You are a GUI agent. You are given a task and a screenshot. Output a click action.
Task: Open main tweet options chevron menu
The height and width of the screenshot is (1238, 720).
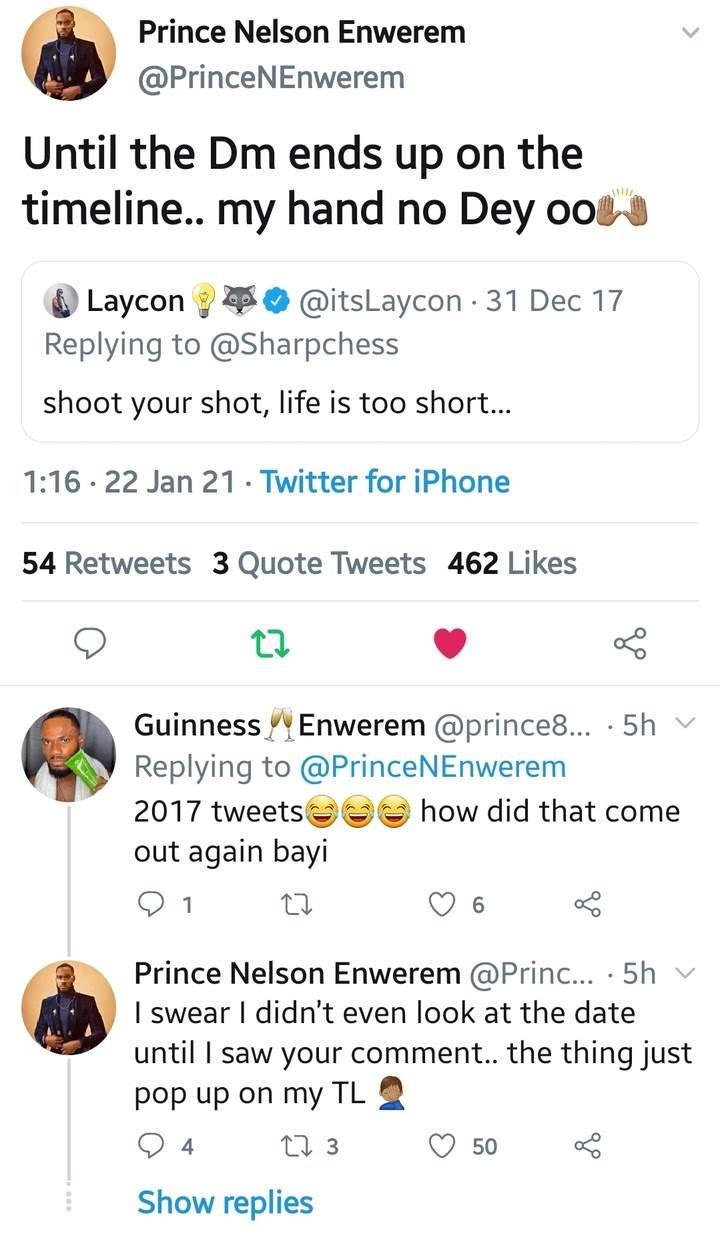click(x=689, y=33)
